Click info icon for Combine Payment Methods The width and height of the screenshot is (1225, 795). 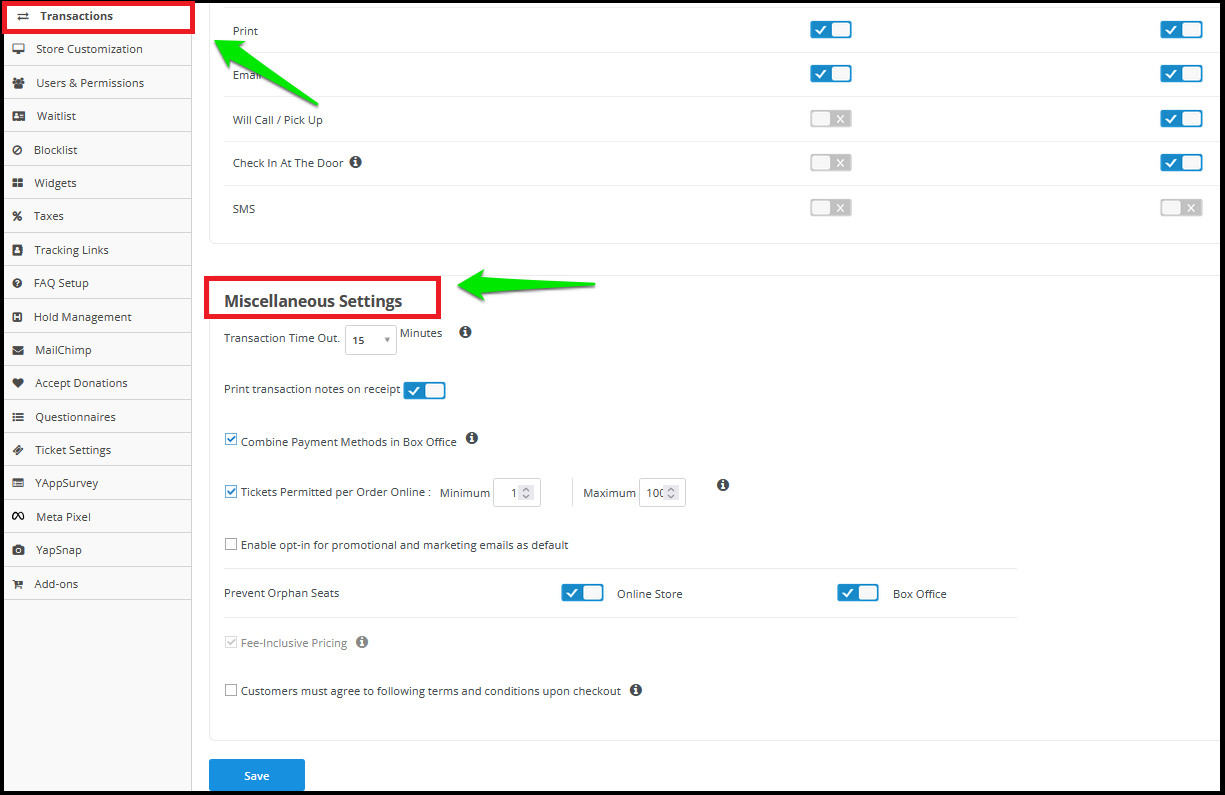(x=472, y=438)
